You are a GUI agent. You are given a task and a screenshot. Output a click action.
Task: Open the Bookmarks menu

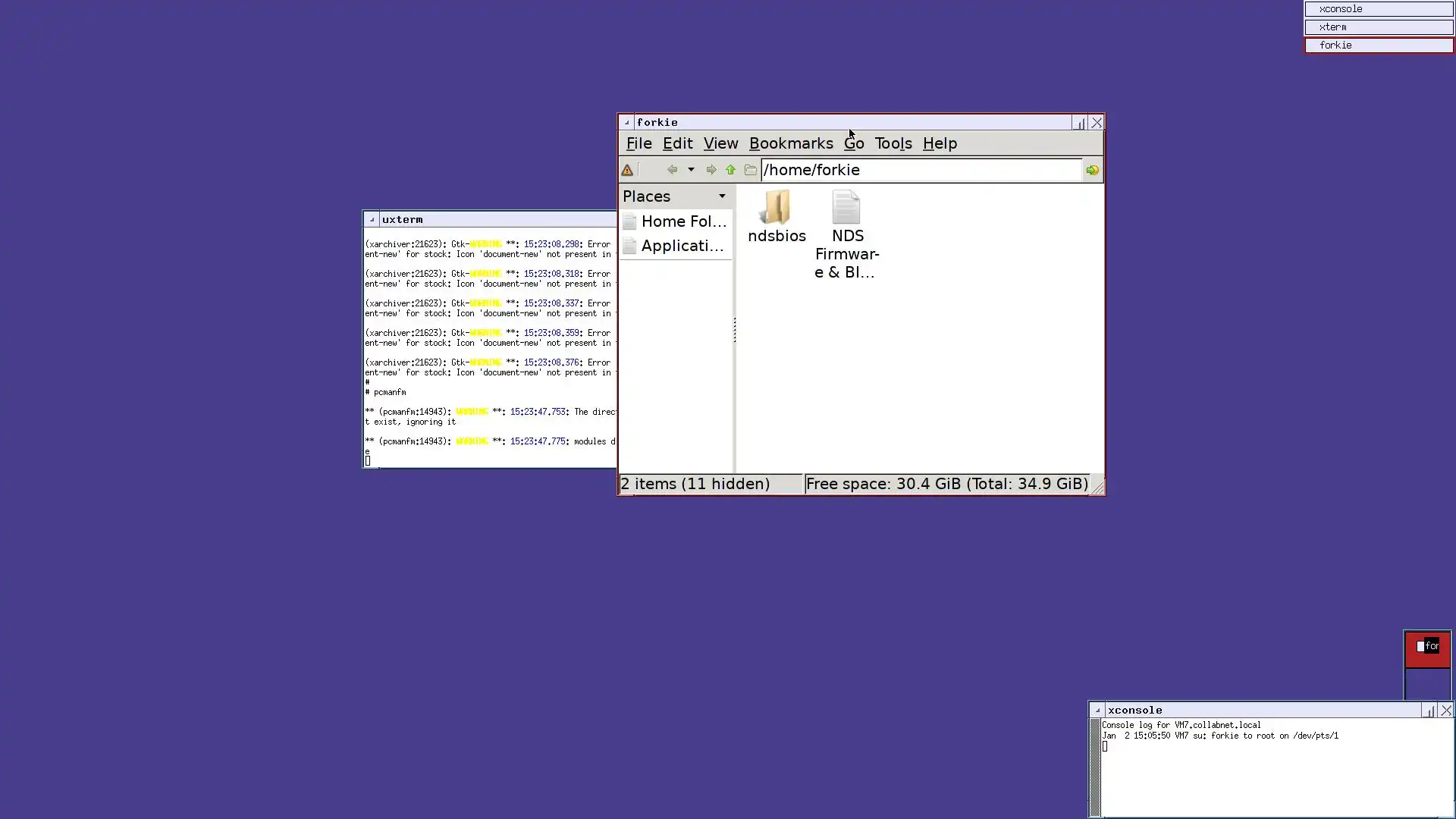(790, 143)
